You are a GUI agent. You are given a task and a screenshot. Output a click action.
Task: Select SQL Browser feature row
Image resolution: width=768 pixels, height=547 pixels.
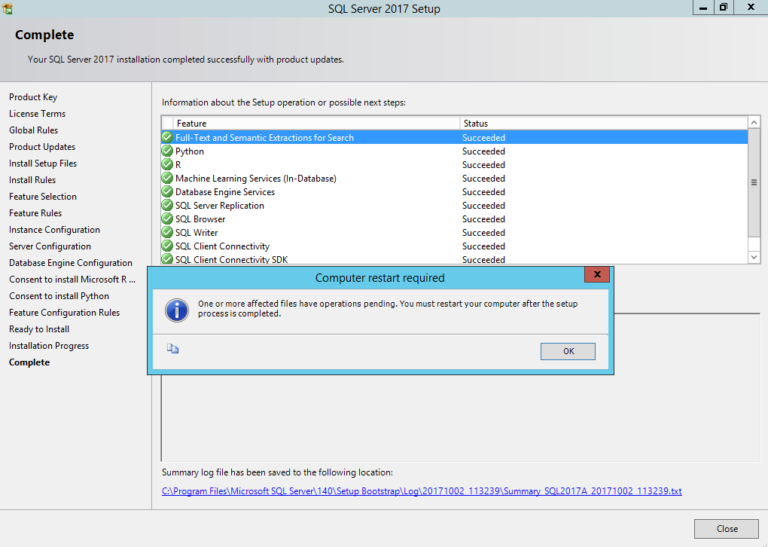[455, 219]
